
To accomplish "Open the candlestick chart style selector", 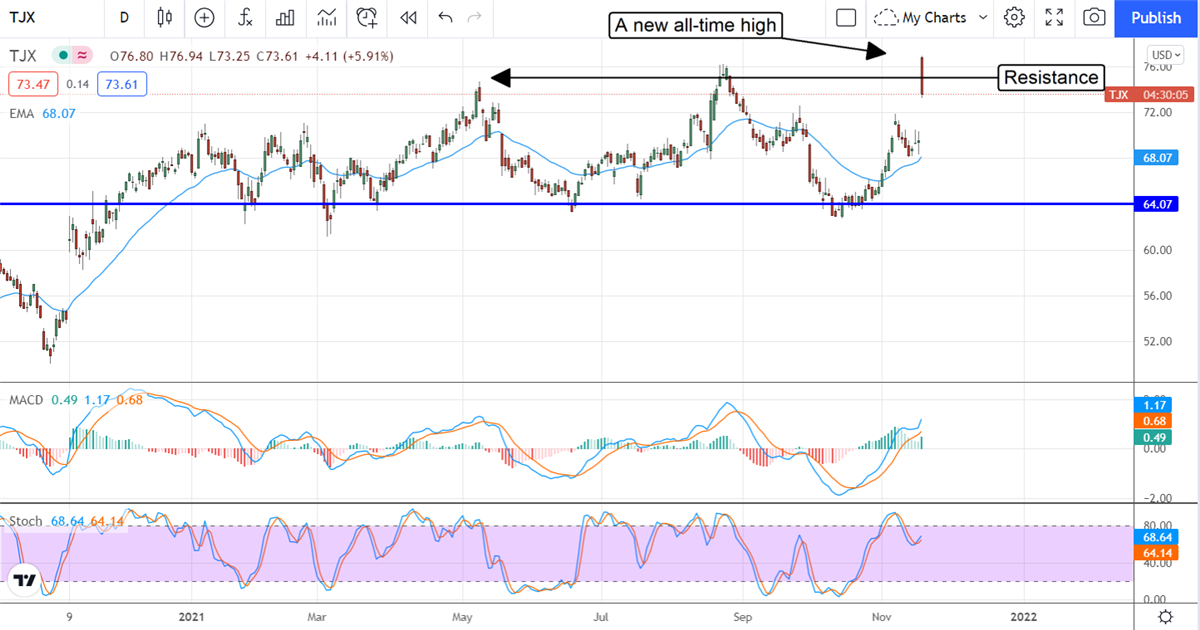I will [x=165, y=17].
